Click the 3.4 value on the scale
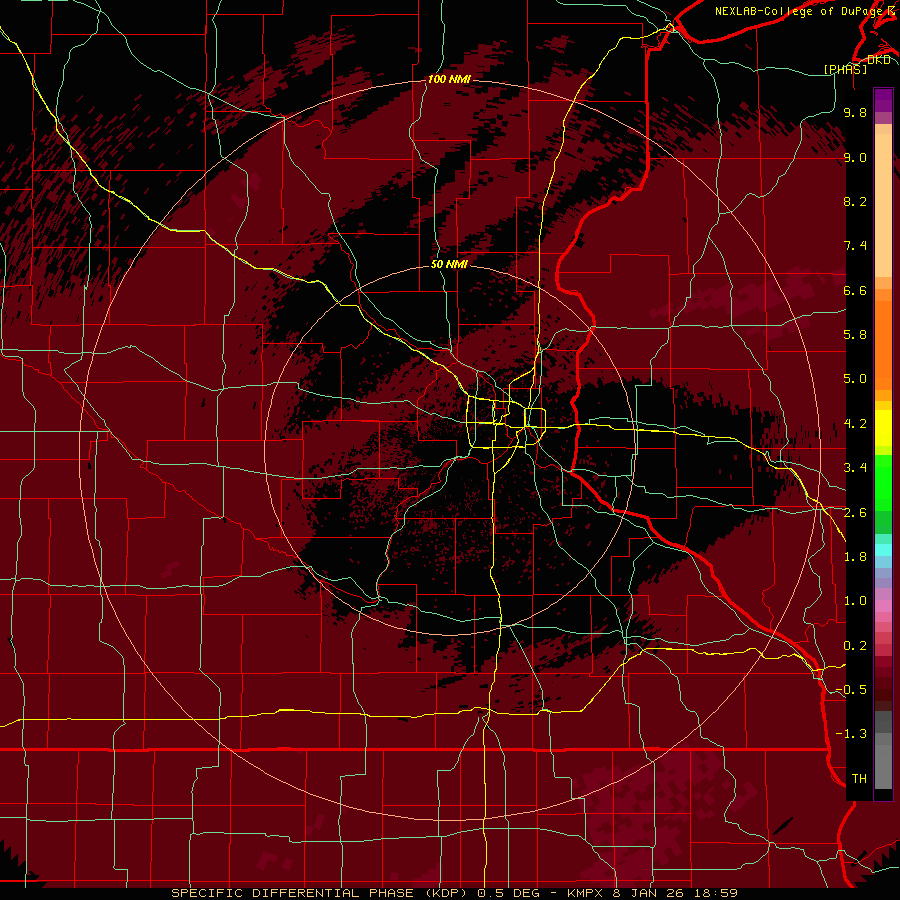Image resolution: width=900 pixels, height=900 pixels. [x=855, y=468]
